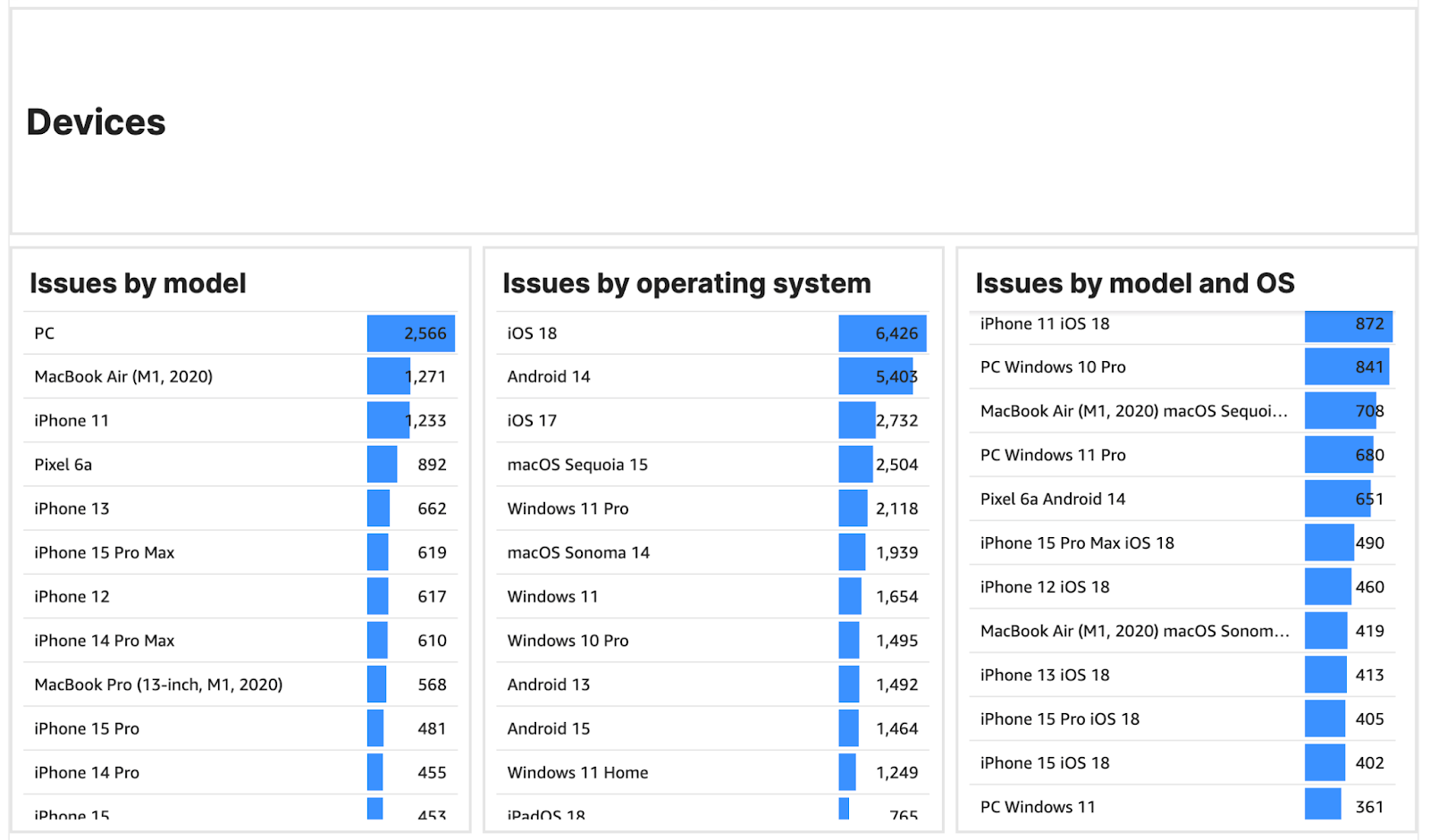
Task: Click the iPhone 15 Pro Max row label
Action: coord(103,552)
